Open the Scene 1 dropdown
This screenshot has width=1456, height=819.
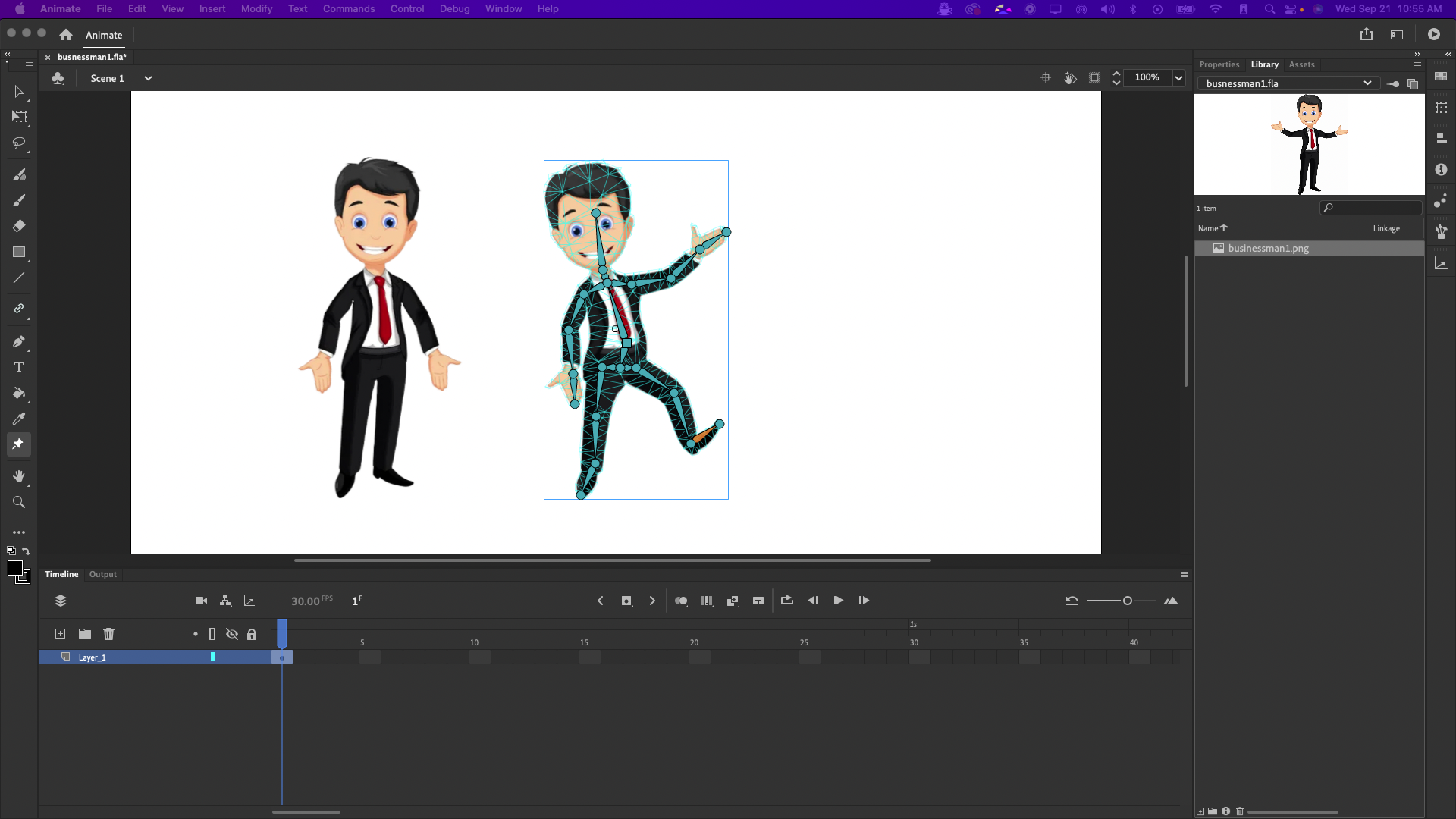(148, 78)
